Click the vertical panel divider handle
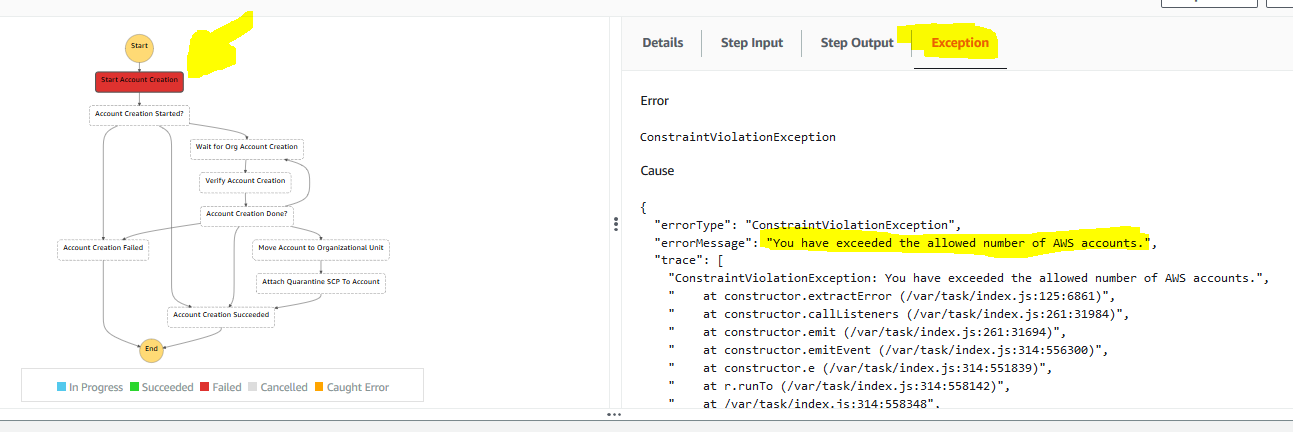The width and height of the screenshot is (1293, 432). click(x=614, y=227)
